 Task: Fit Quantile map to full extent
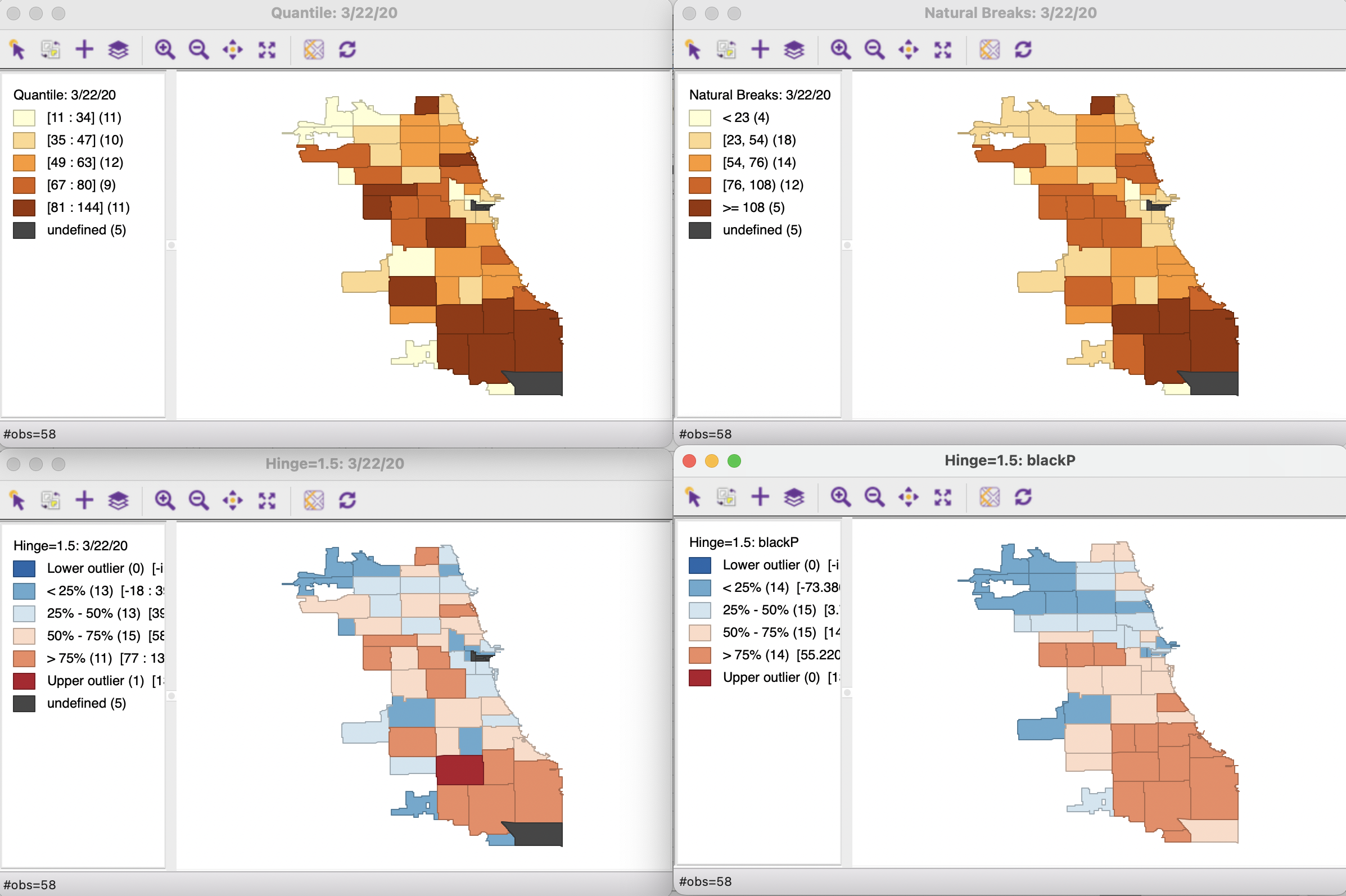[x=267, y=49]
